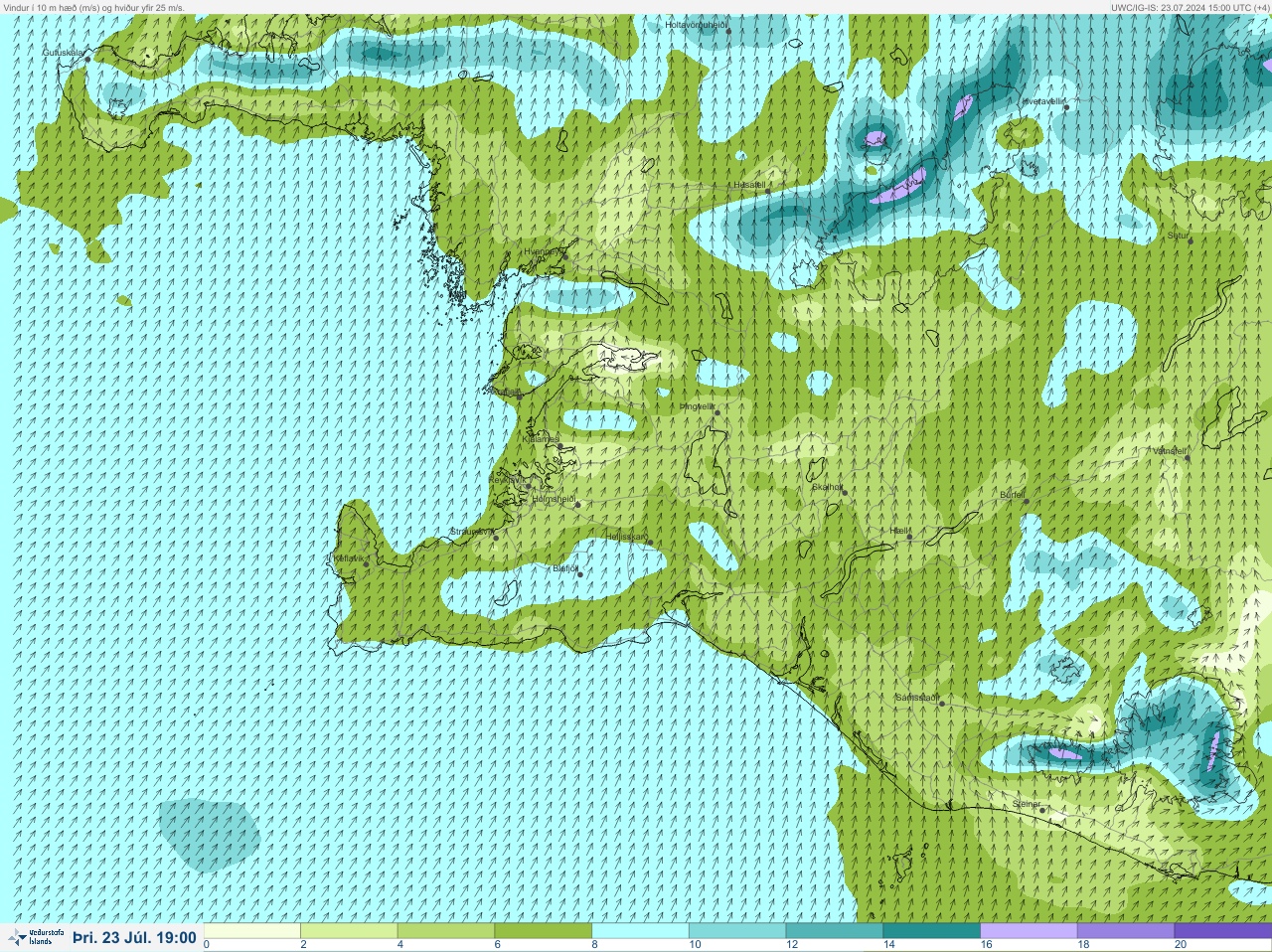The height and width of the screenshot is (952, 1272).
Task: Click the 'Bláfjöll' label text
Action: [x=565, y=568]
